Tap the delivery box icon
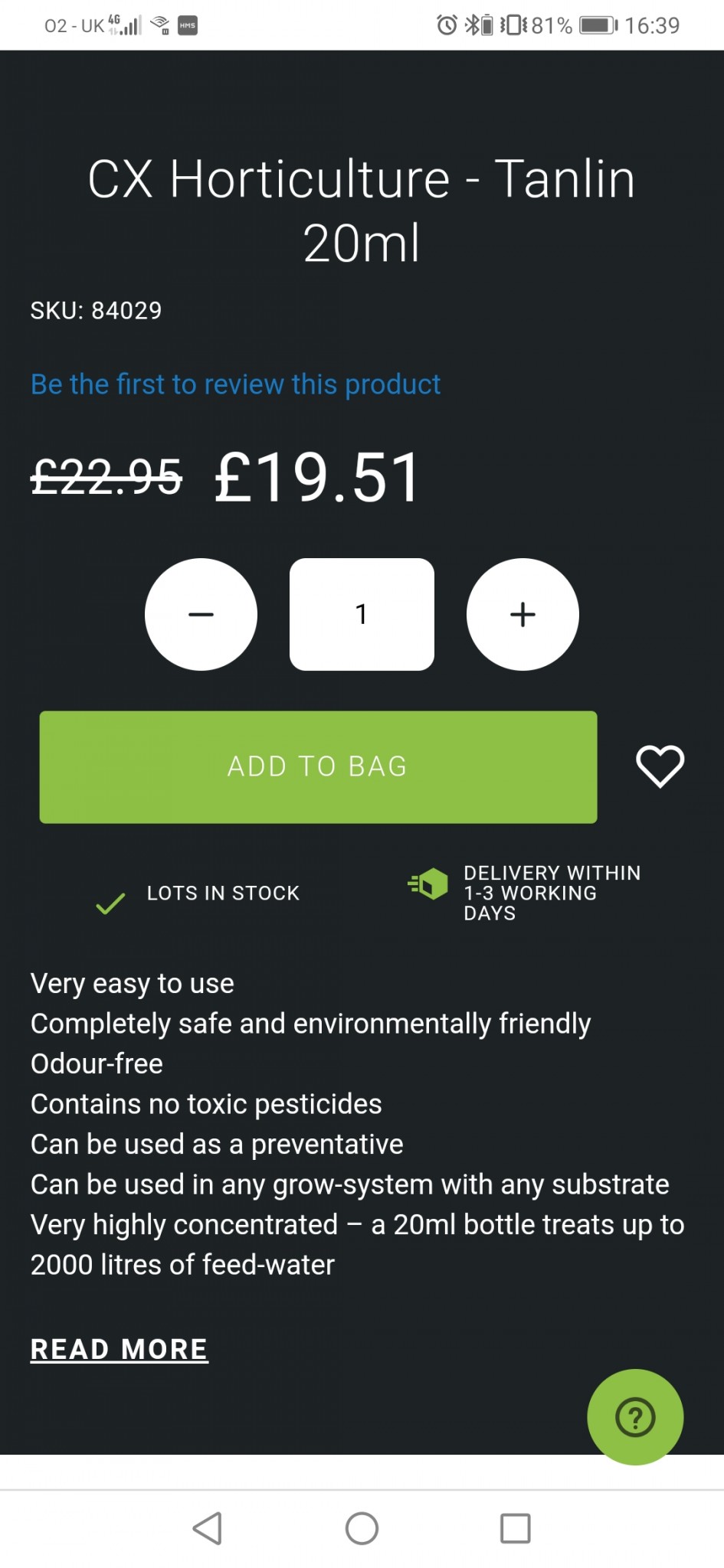 (429, 884)
